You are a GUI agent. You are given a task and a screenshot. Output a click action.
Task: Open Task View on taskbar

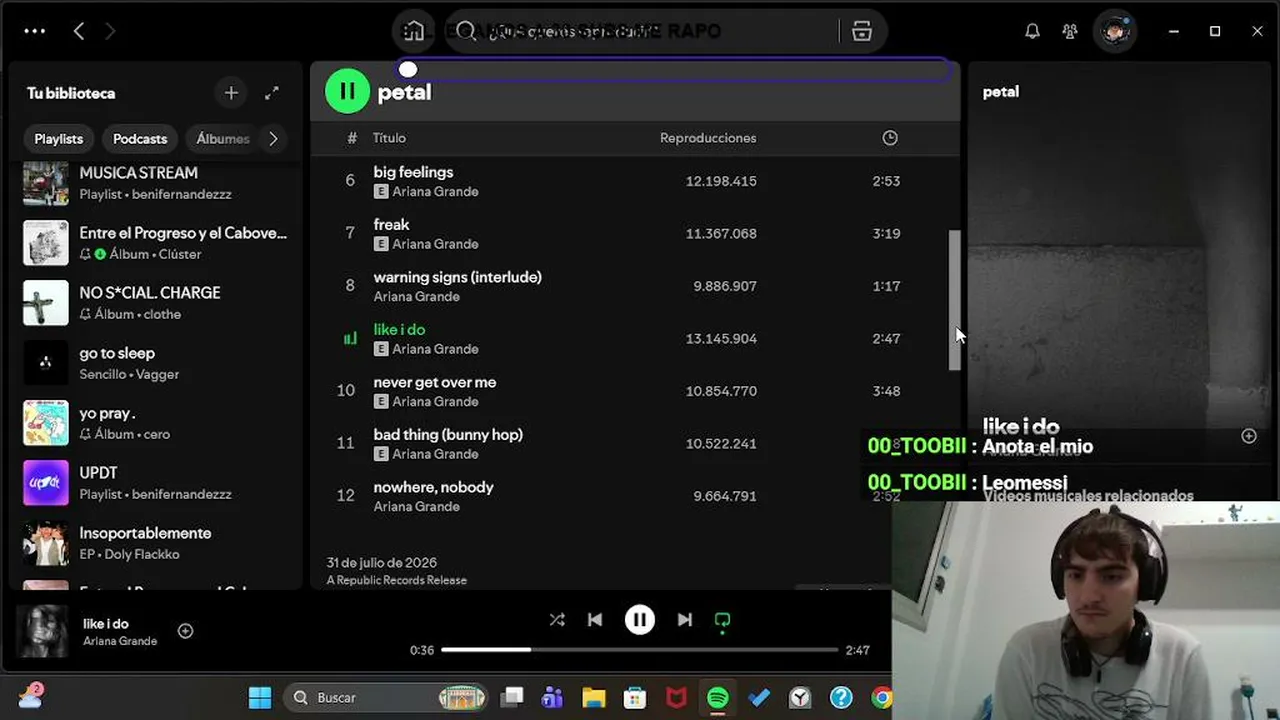pyautogui.click(x=512, y=697)
